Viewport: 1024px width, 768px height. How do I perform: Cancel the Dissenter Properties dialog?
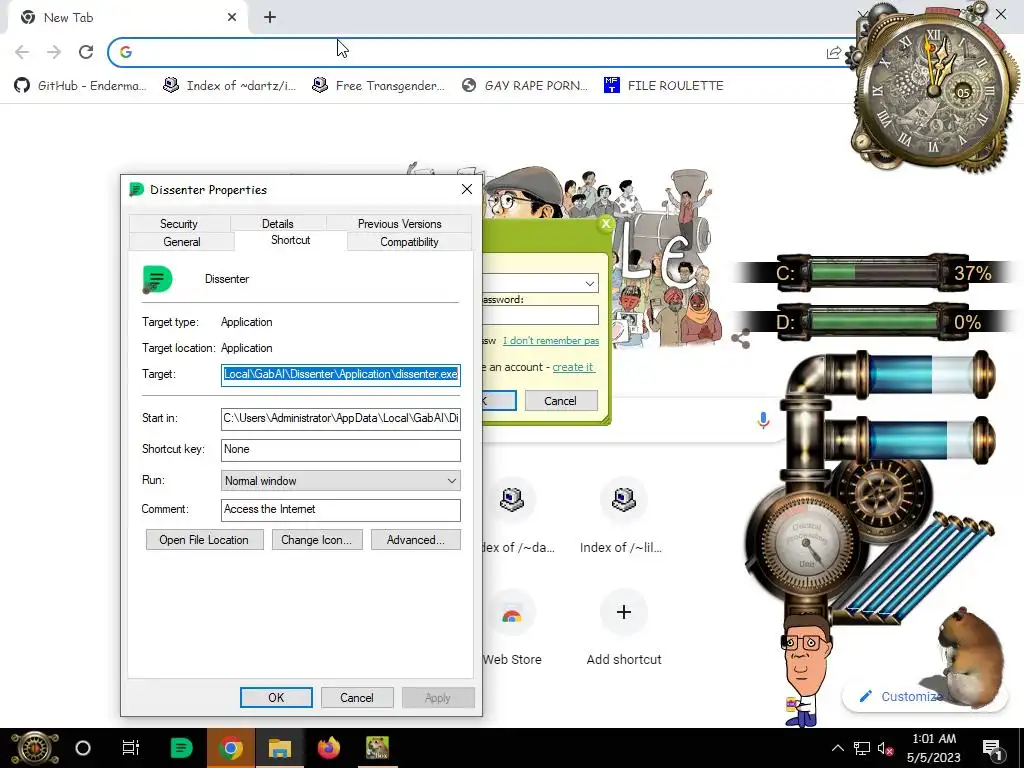[357, 697]
